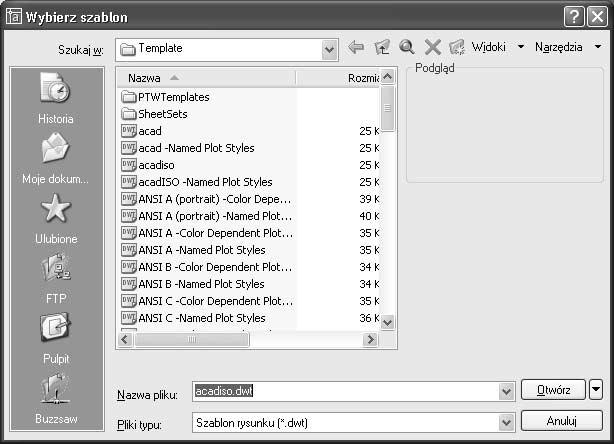
Task: Go up one folder level icon
Action: [382, 47]
